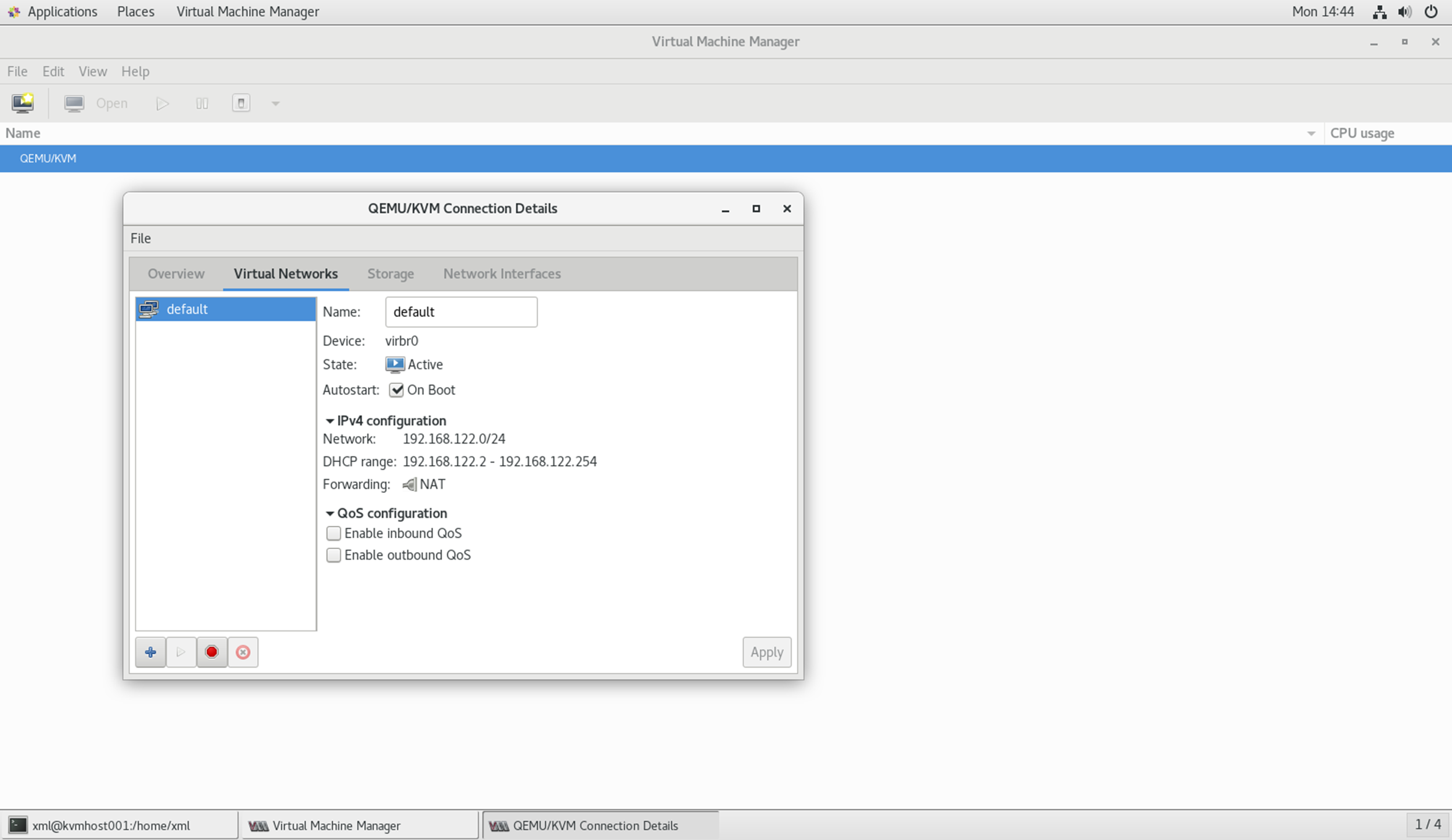Open the Virtual Machine Manager app menu in the top bar

coord(247,12)
